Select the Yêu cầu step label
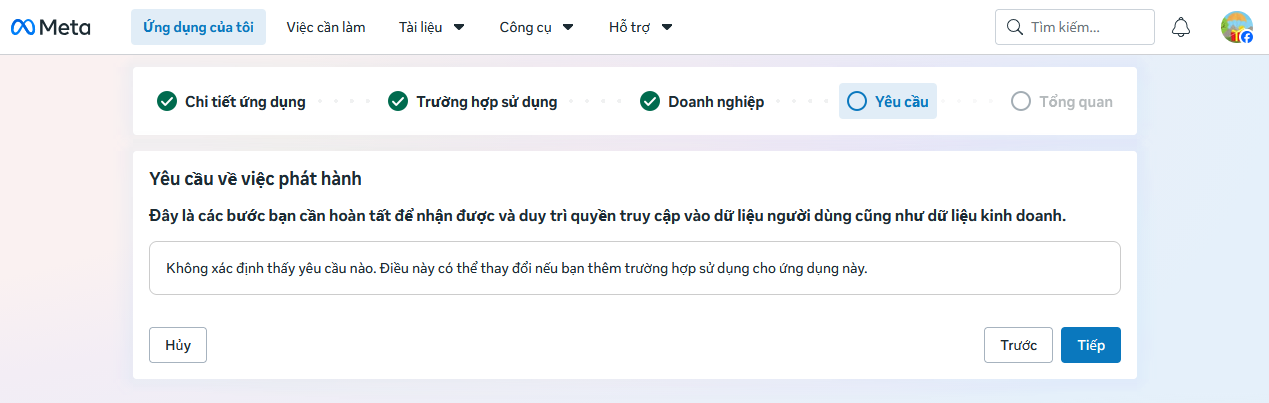This screenshot has width=1269, height=403. [x=902, y=101]
